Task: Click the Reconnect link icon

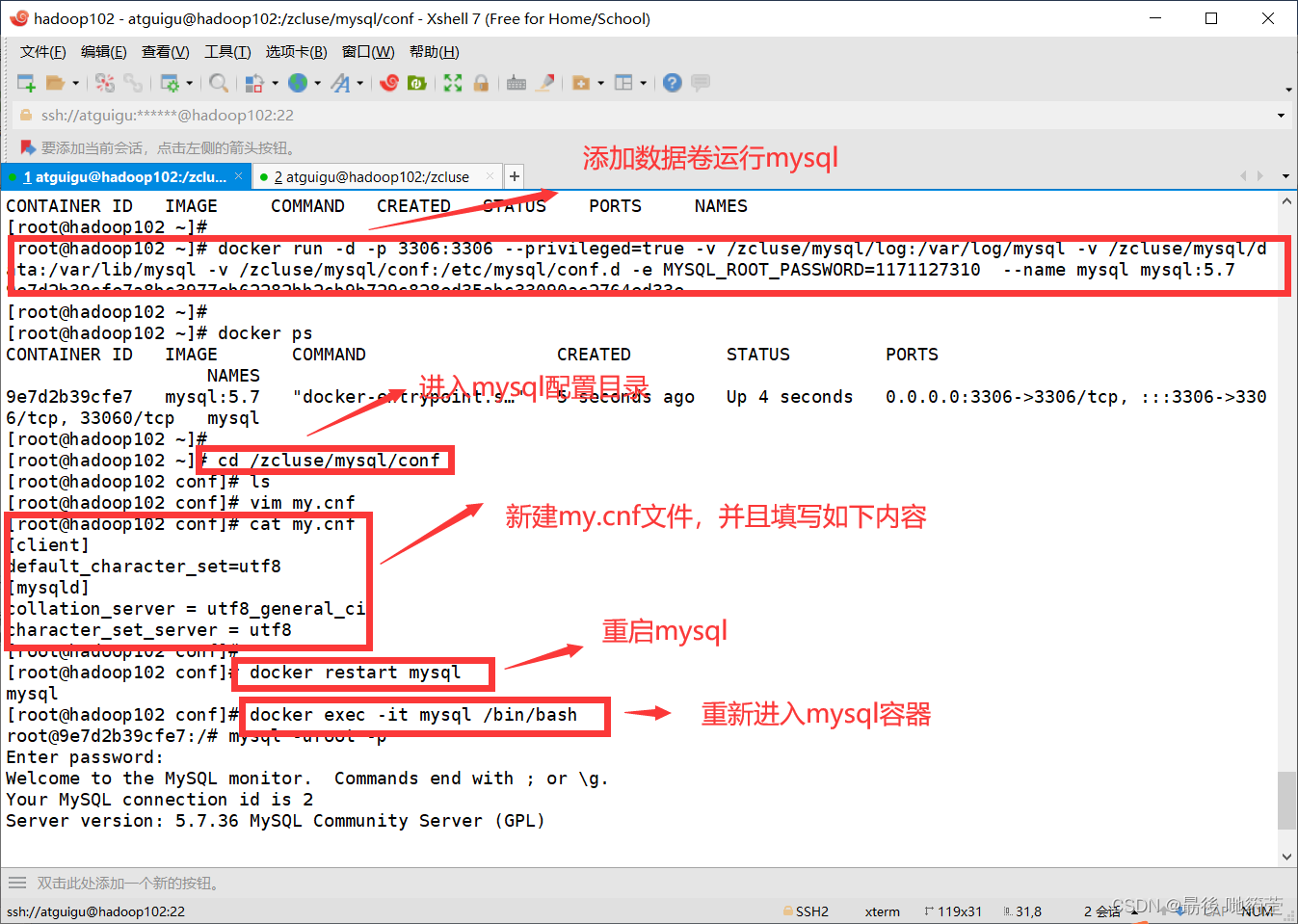Action: (x=133, y=84)
